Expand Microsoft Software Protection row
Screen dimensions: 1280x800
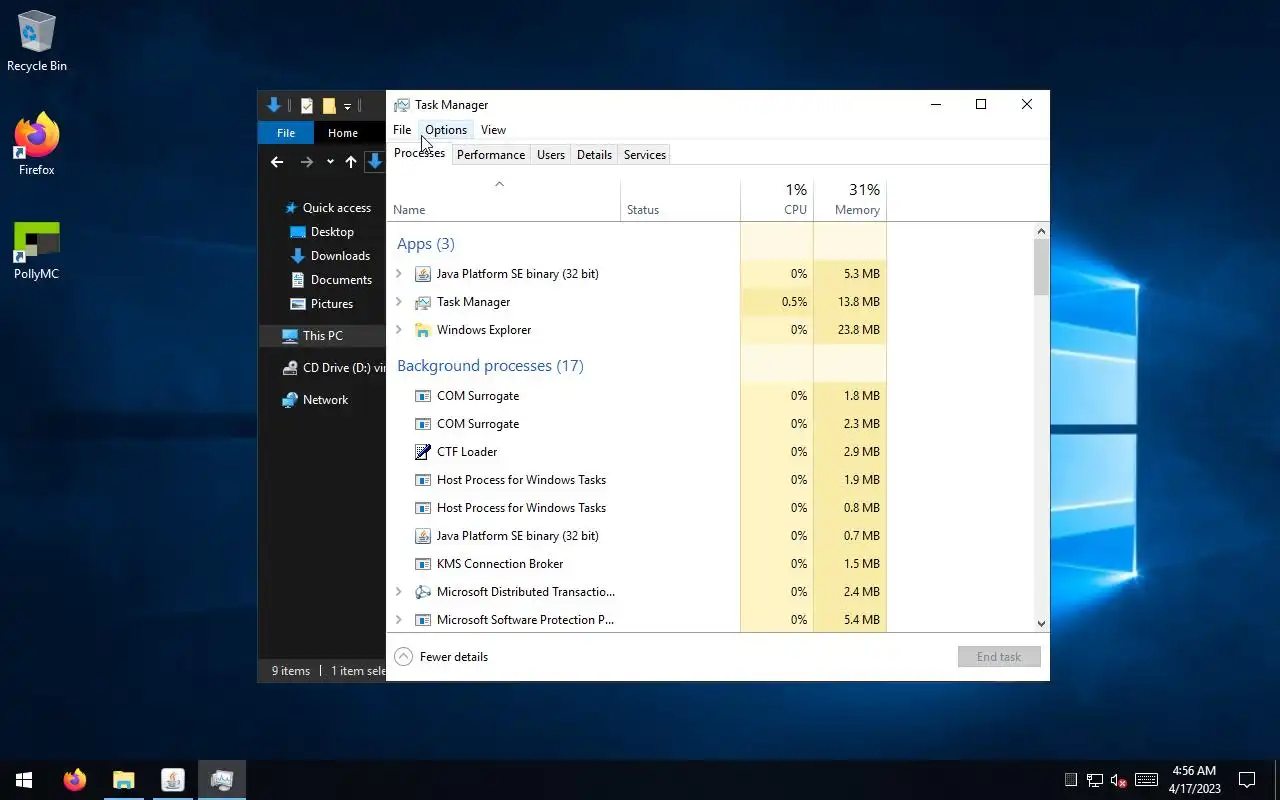pos(398,620)
